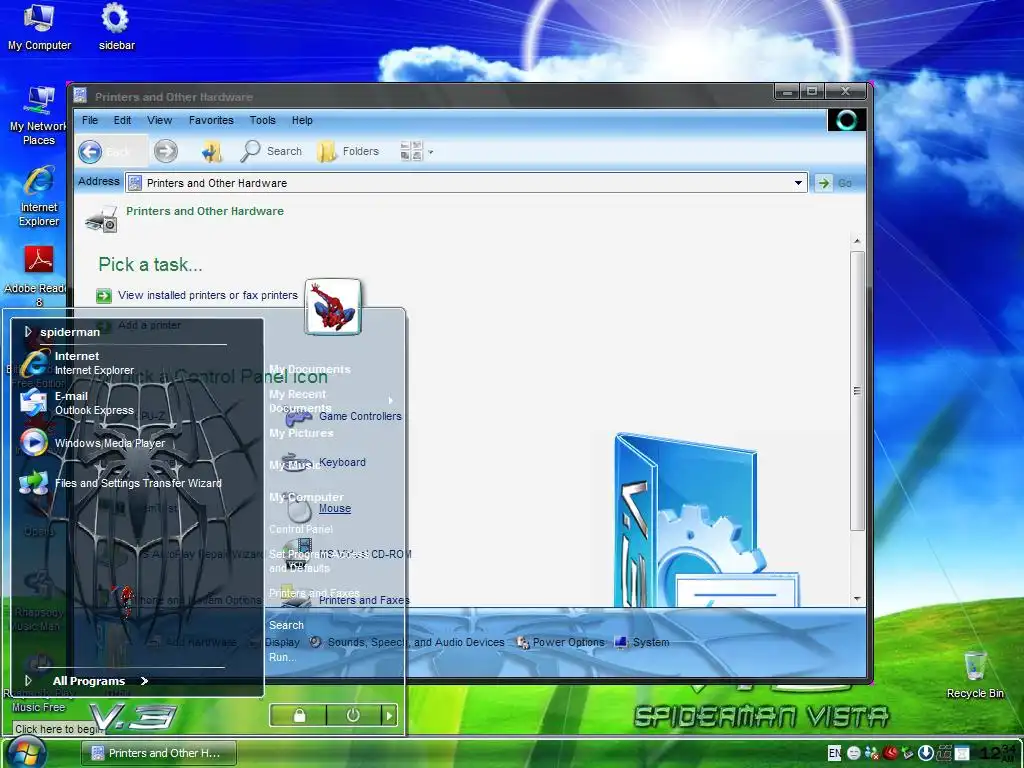1024x768 pixels.
Task: Expand All Programs in the Start menu
Action: pos(89,680)
